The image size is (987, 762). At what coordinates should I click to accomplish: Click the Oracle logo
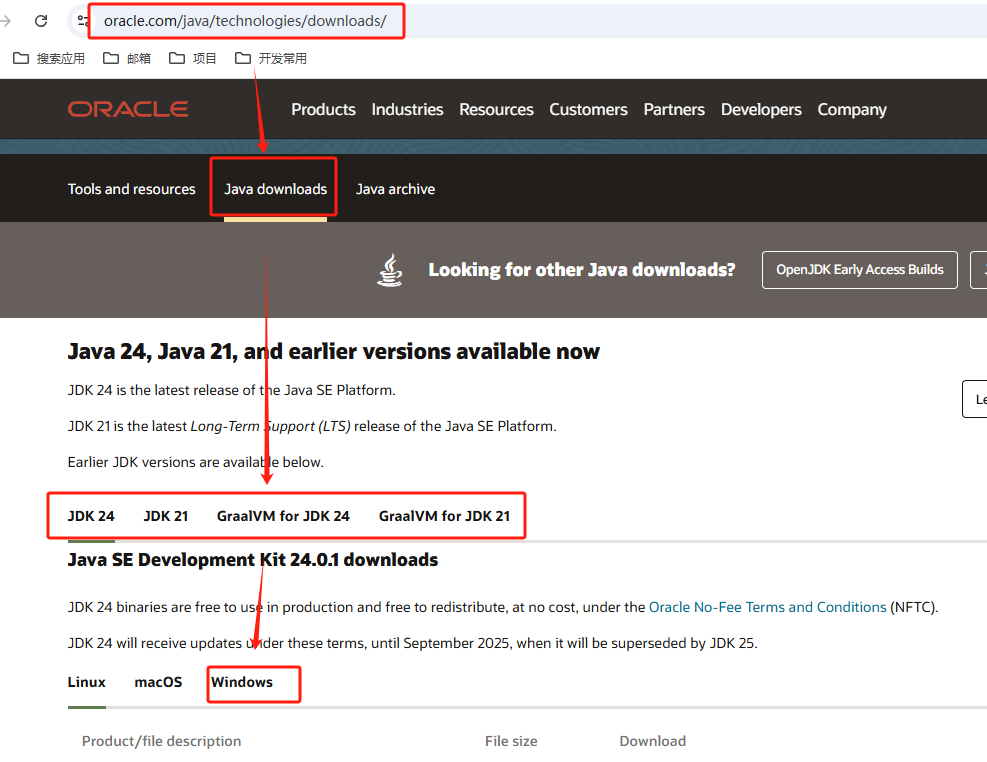[128, 109]
